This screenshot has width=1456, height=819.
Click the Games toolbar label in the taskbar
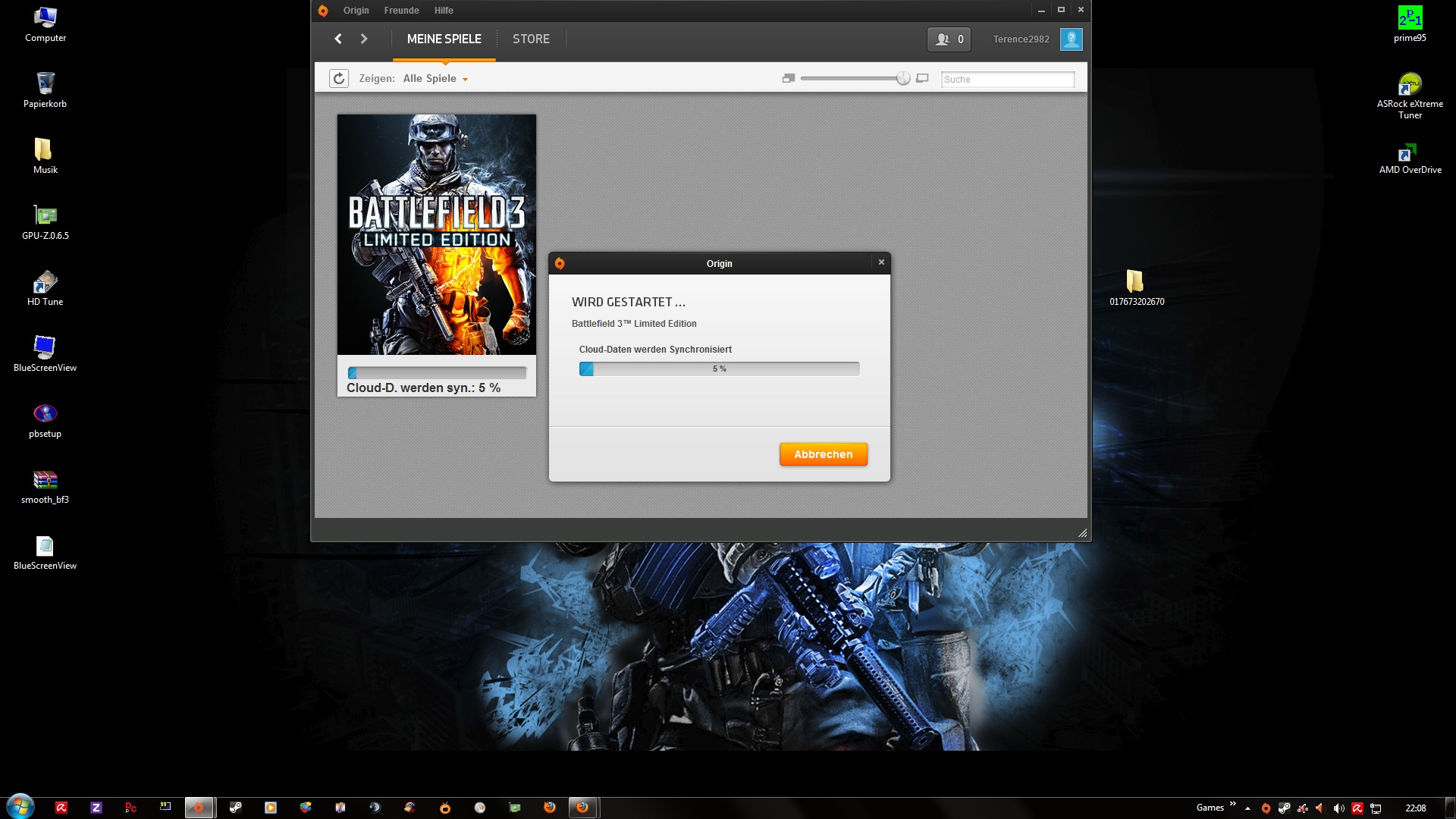(1210, 808)
